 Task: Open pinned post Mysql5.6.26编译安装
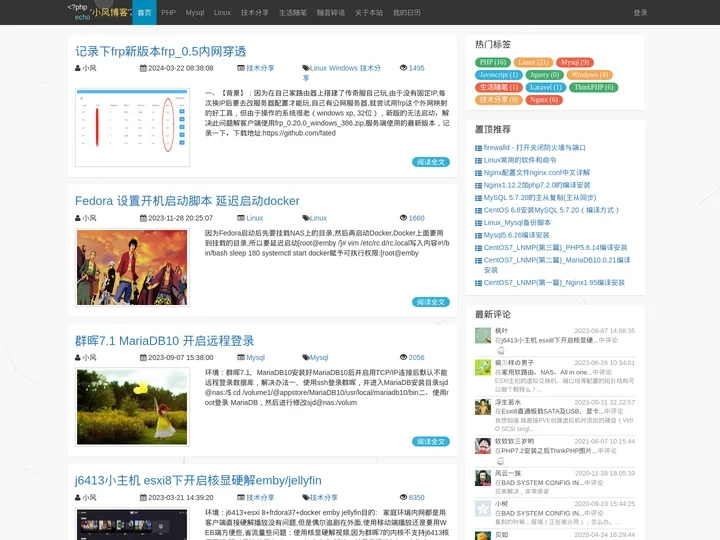pyautogui.click(x=516, y=235)
